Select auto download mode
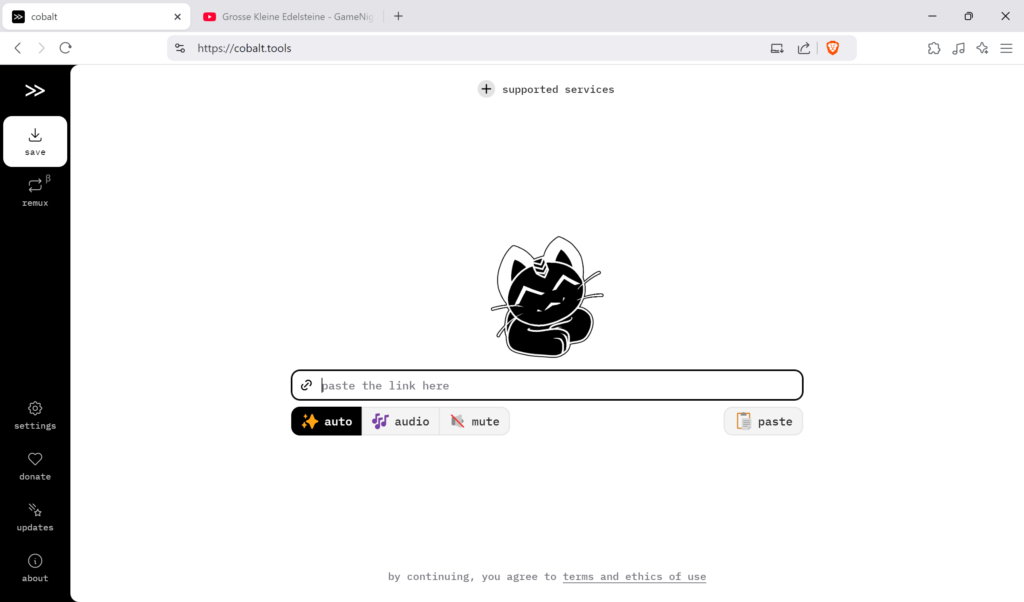Screen dimensions: 1024x602 coord(327,421)
